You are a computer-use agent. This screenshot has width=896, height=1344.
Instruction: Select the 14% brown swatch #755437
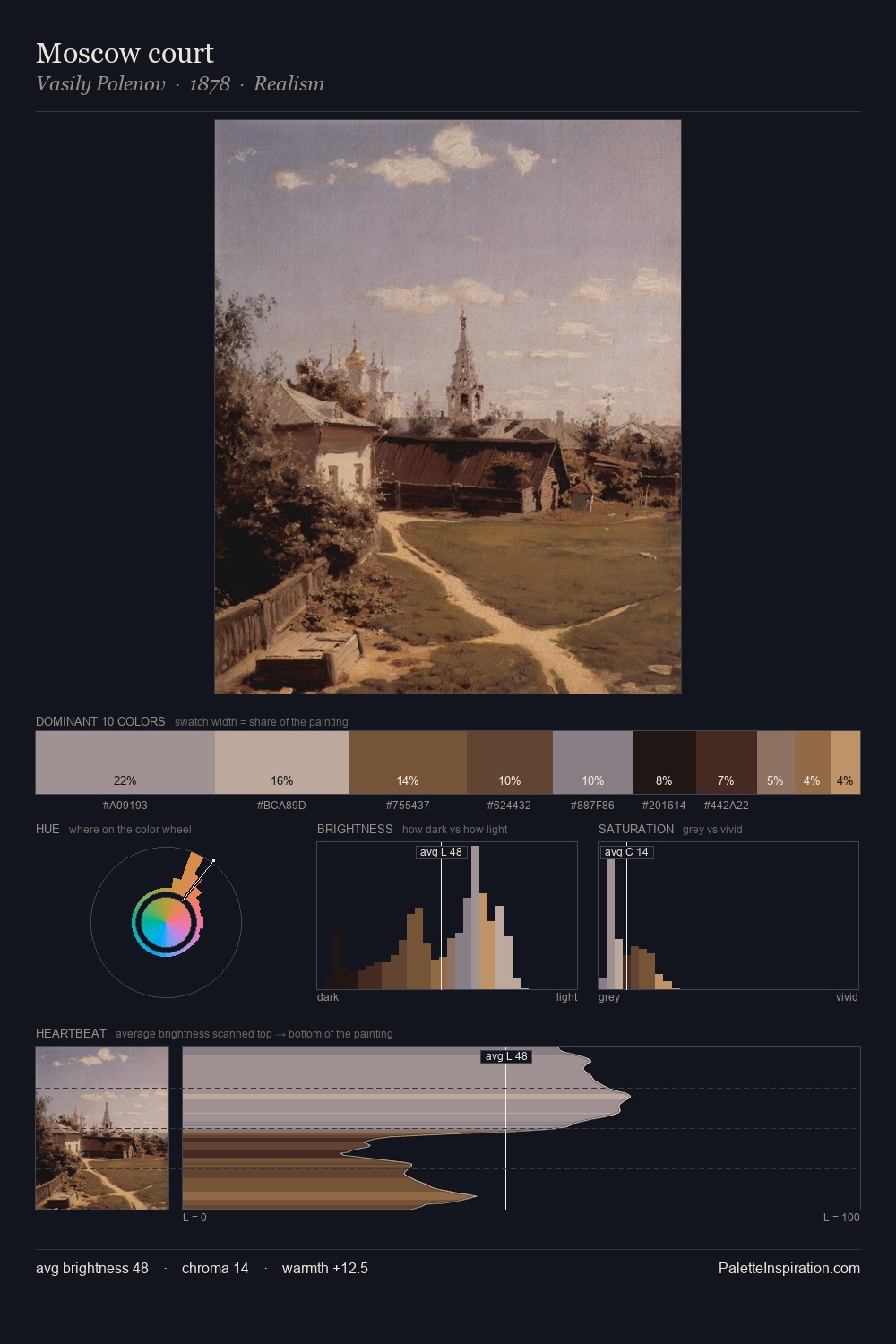point(408,762)
